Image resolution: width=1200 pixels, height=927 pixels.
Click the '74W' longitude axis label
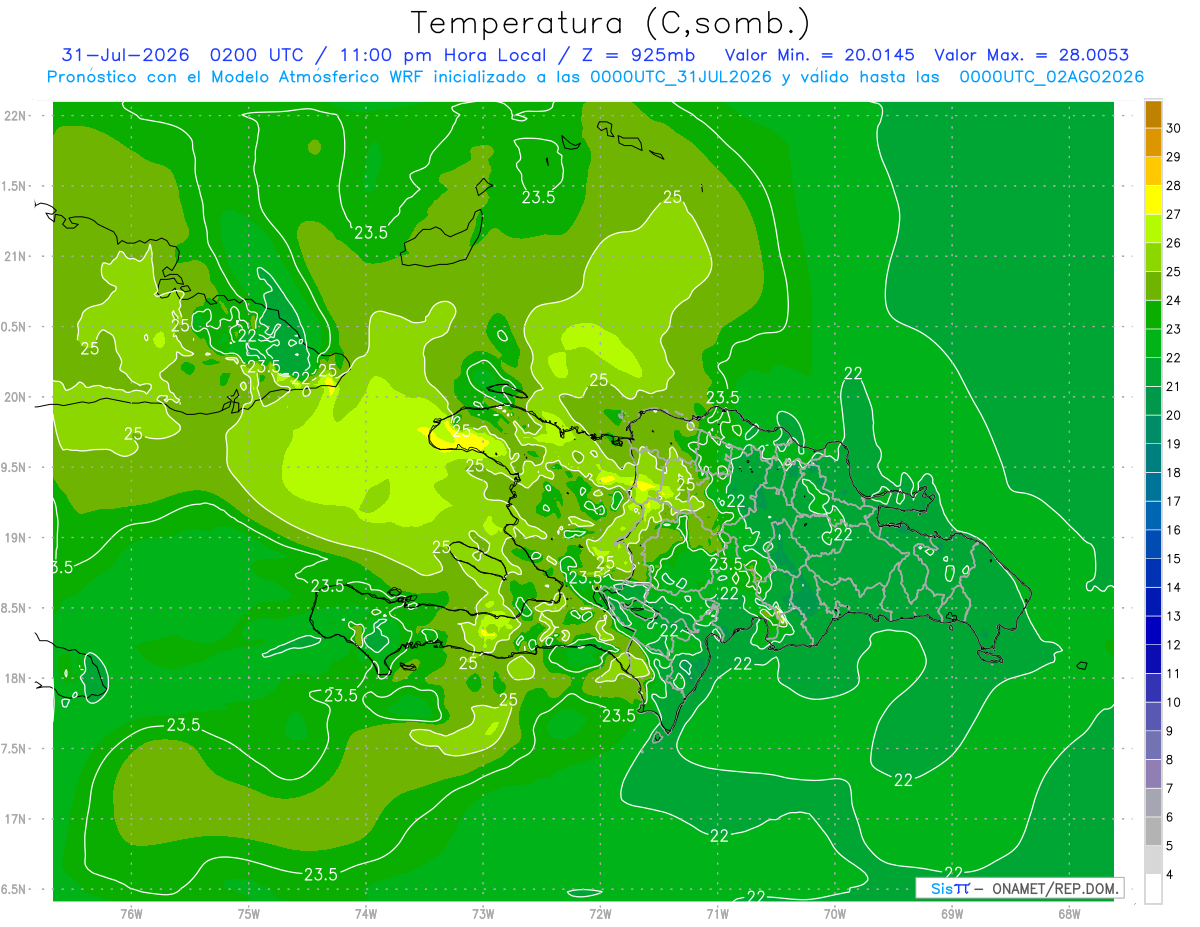[x=366, y=913]
